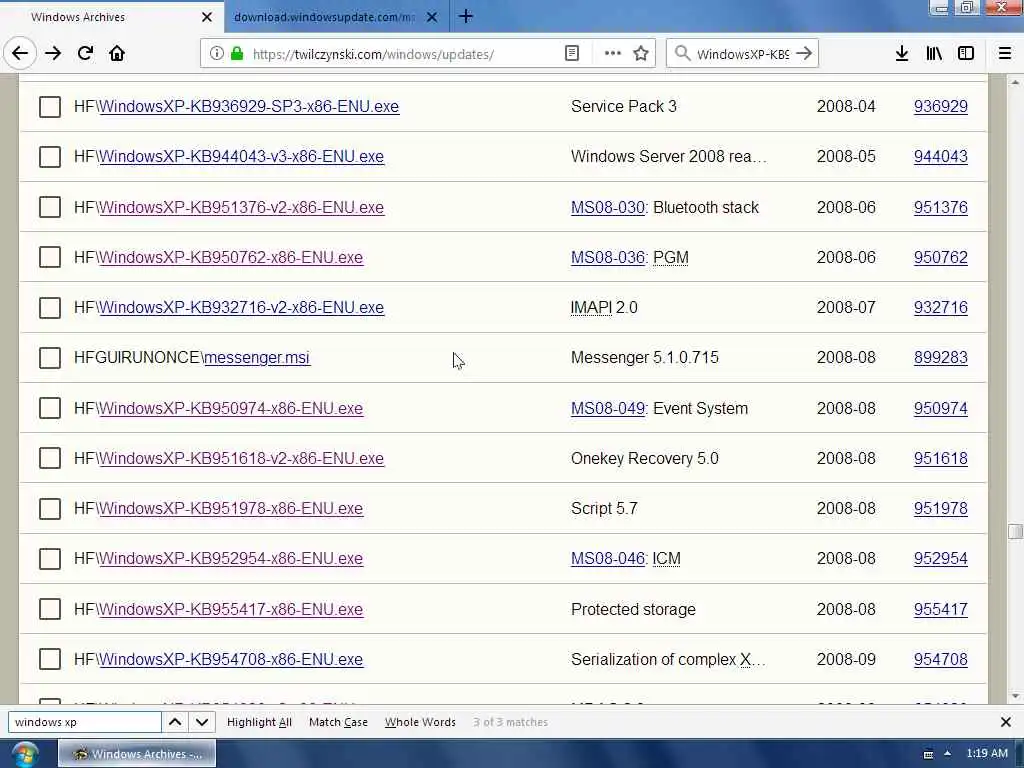The width and height of the screenshot is (1024, 768).
Task: Download the messenger.msi link
Action: (x=257, y=358)
